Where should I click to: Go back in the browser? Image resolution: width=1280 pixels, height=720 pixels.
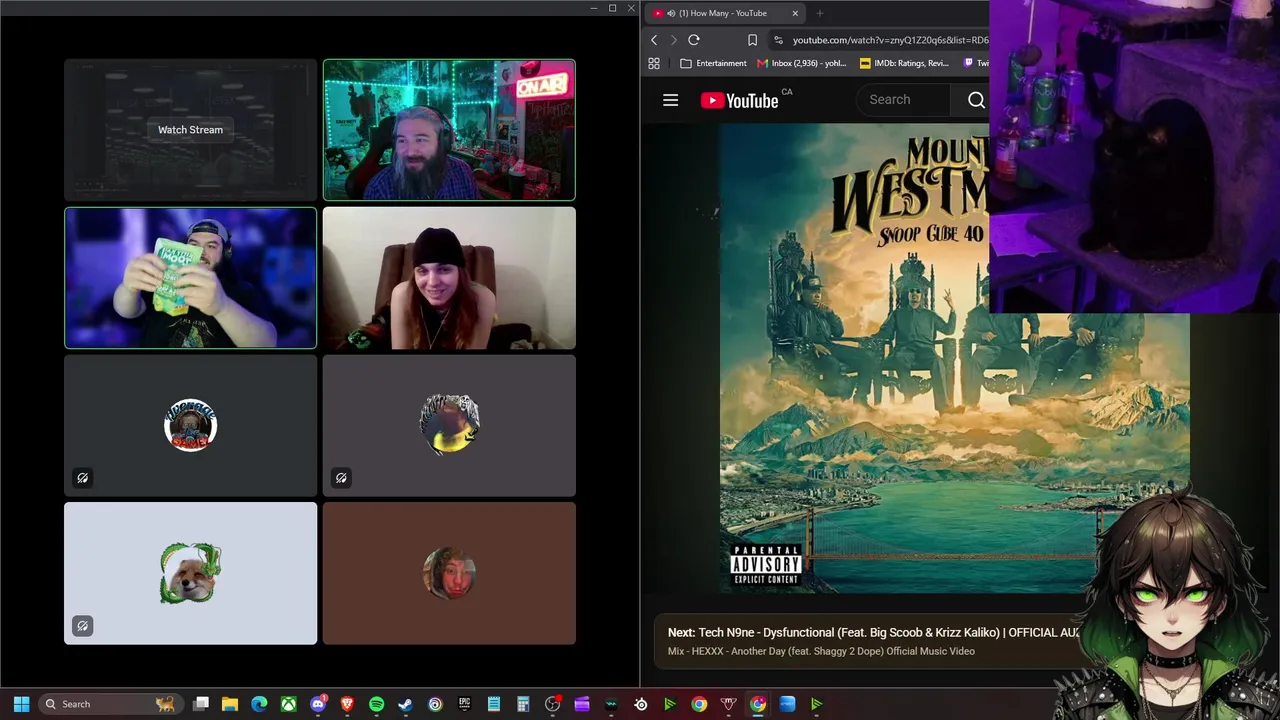654,40
